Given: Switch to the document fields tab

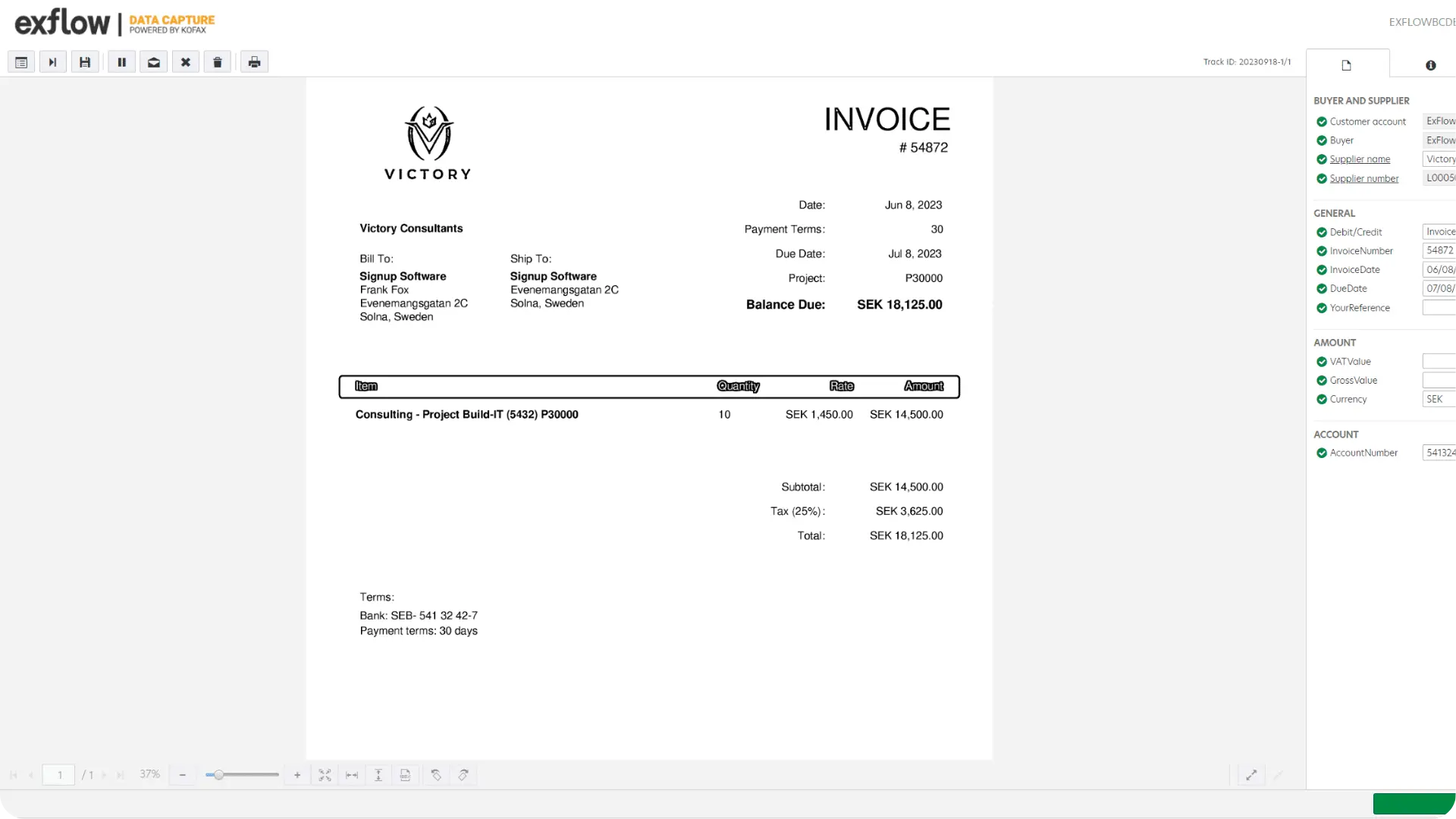Looking at the screenshot, I should coord(1347,65).
